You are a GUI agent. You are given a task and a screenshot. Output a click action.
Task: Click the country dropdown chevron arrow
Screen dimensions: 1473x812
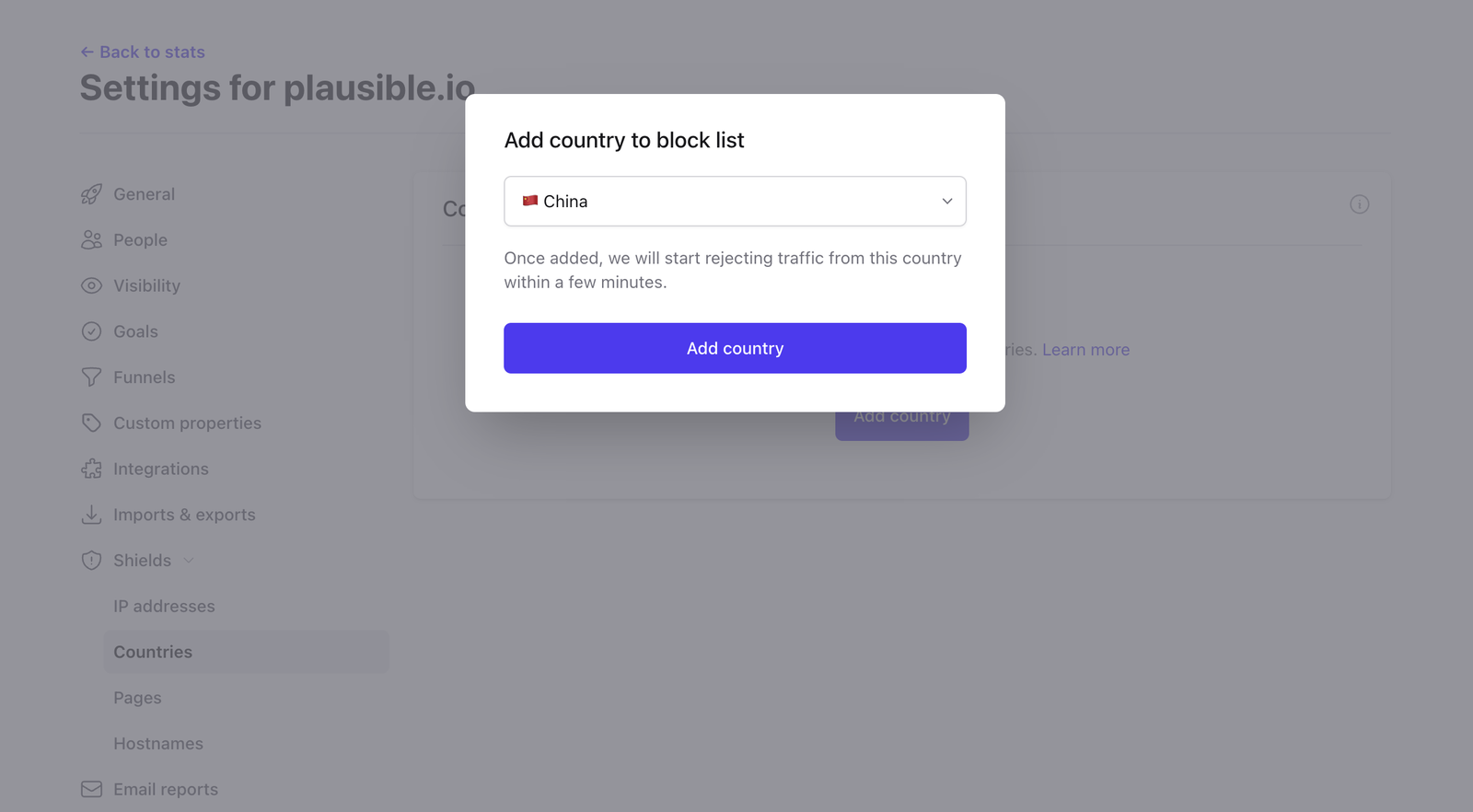(946, 201)
